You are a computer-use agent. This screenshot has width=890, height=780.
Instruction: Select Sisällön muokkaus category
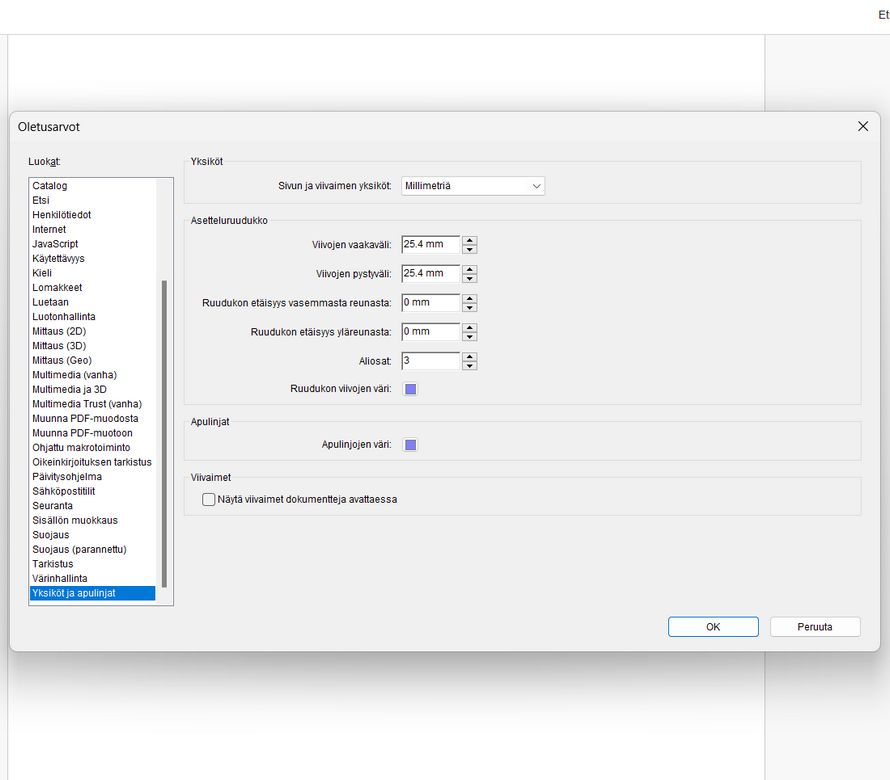point(93,520)
